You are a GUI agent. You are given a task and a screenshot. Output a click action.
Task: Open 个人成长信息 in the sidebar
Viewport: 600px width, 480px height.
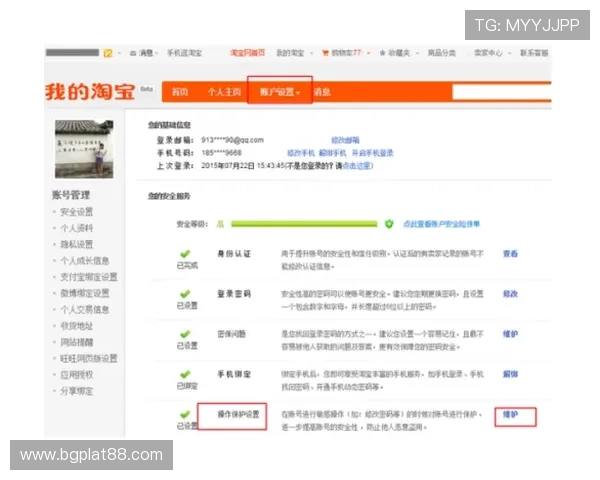point(85,261)
